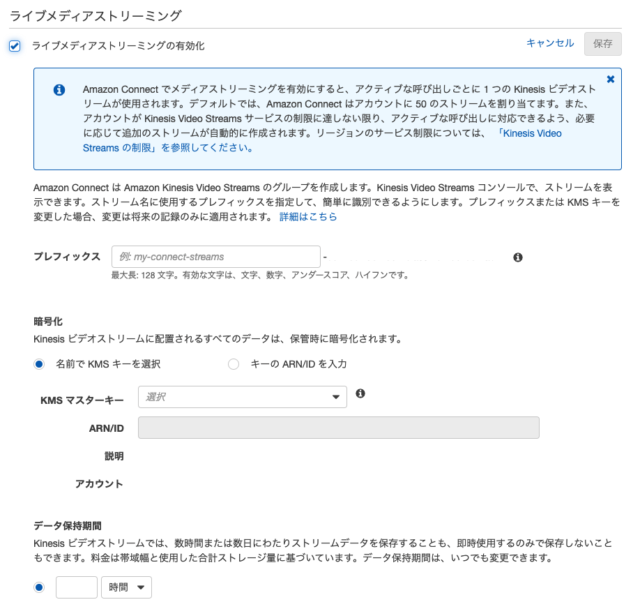Select 名前で KMS キーを選択 radio button
The height and width of the screenshot is (602, 640).
(39, 364)
